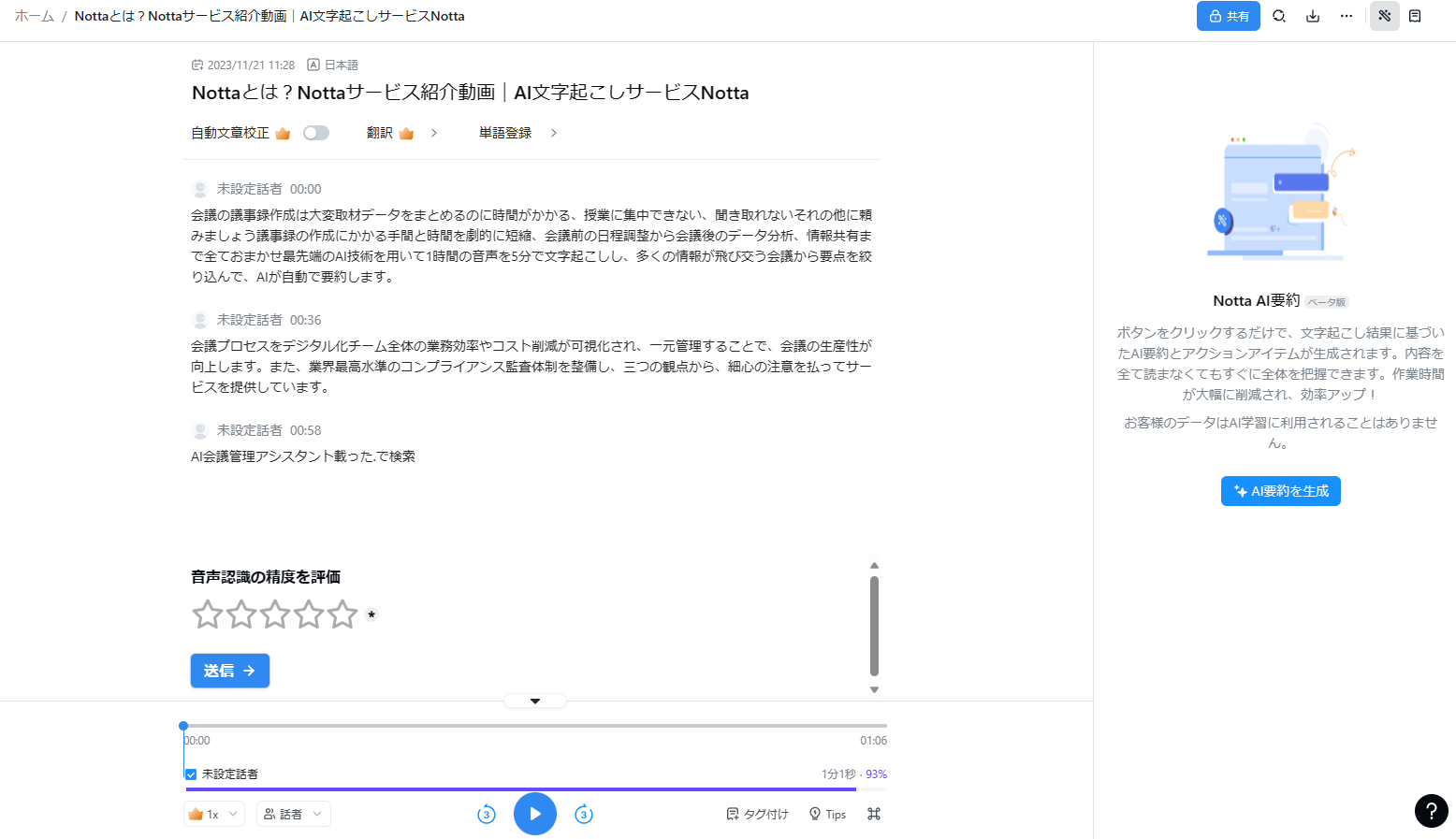Play the audio recording
The height and width of the screenshot is (839, 1456).
(535, 814)
